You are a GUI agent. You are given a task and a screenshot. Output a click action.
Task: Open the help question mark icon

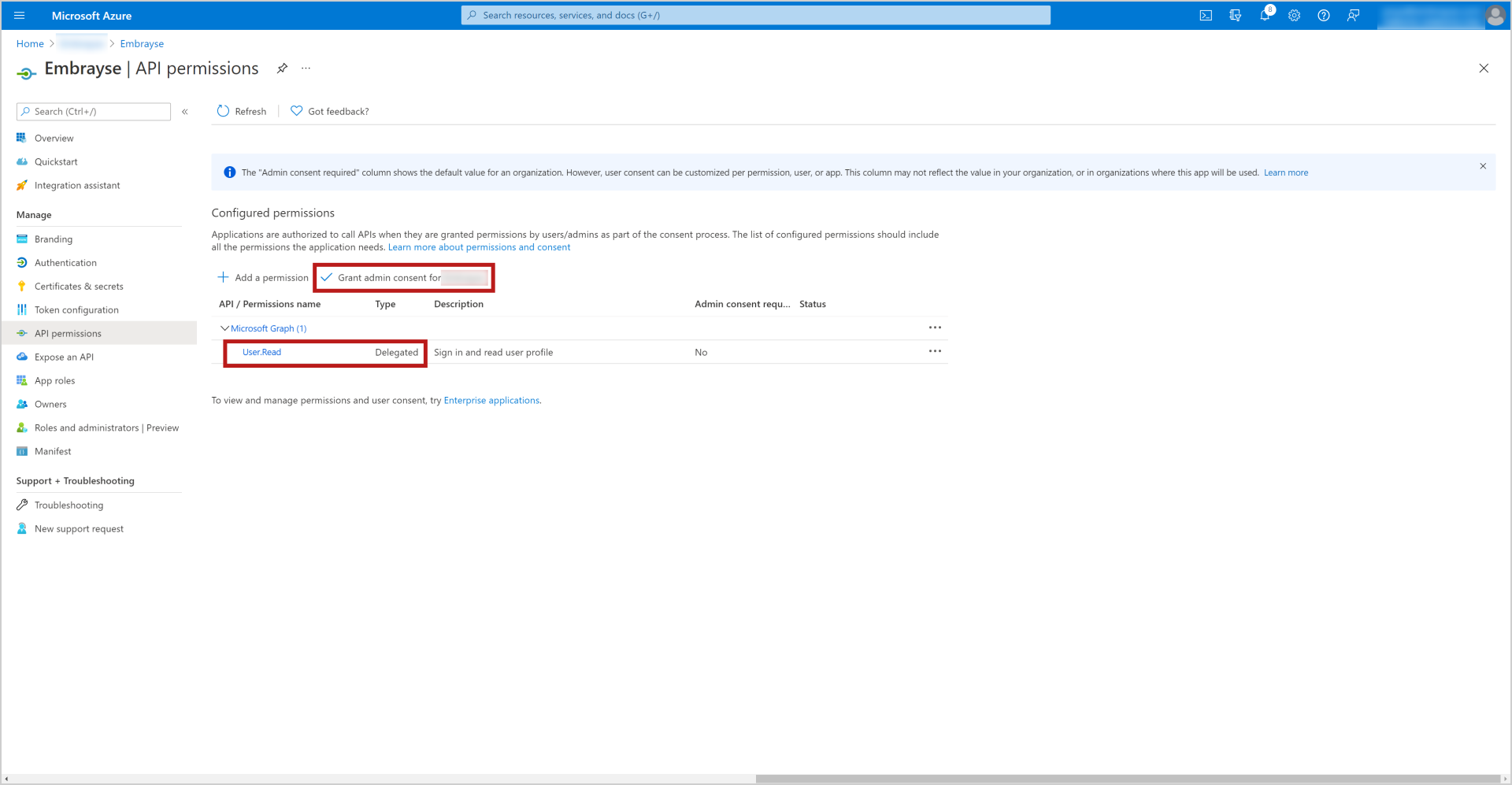pos(1324,15)
